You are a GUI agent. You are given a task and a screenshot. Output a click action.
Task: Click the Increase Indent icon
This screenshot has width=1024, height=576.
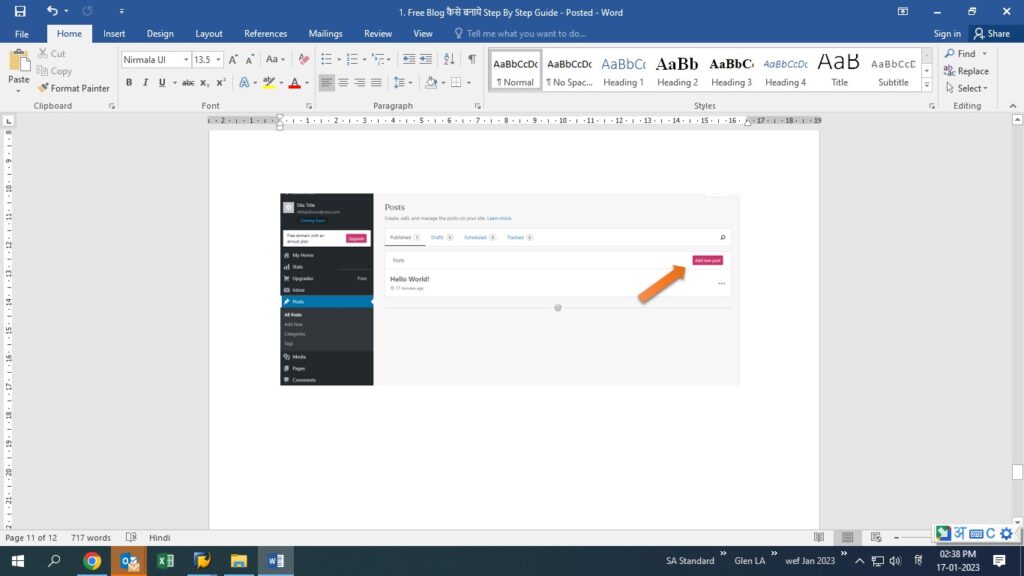[x=427, y=60]
